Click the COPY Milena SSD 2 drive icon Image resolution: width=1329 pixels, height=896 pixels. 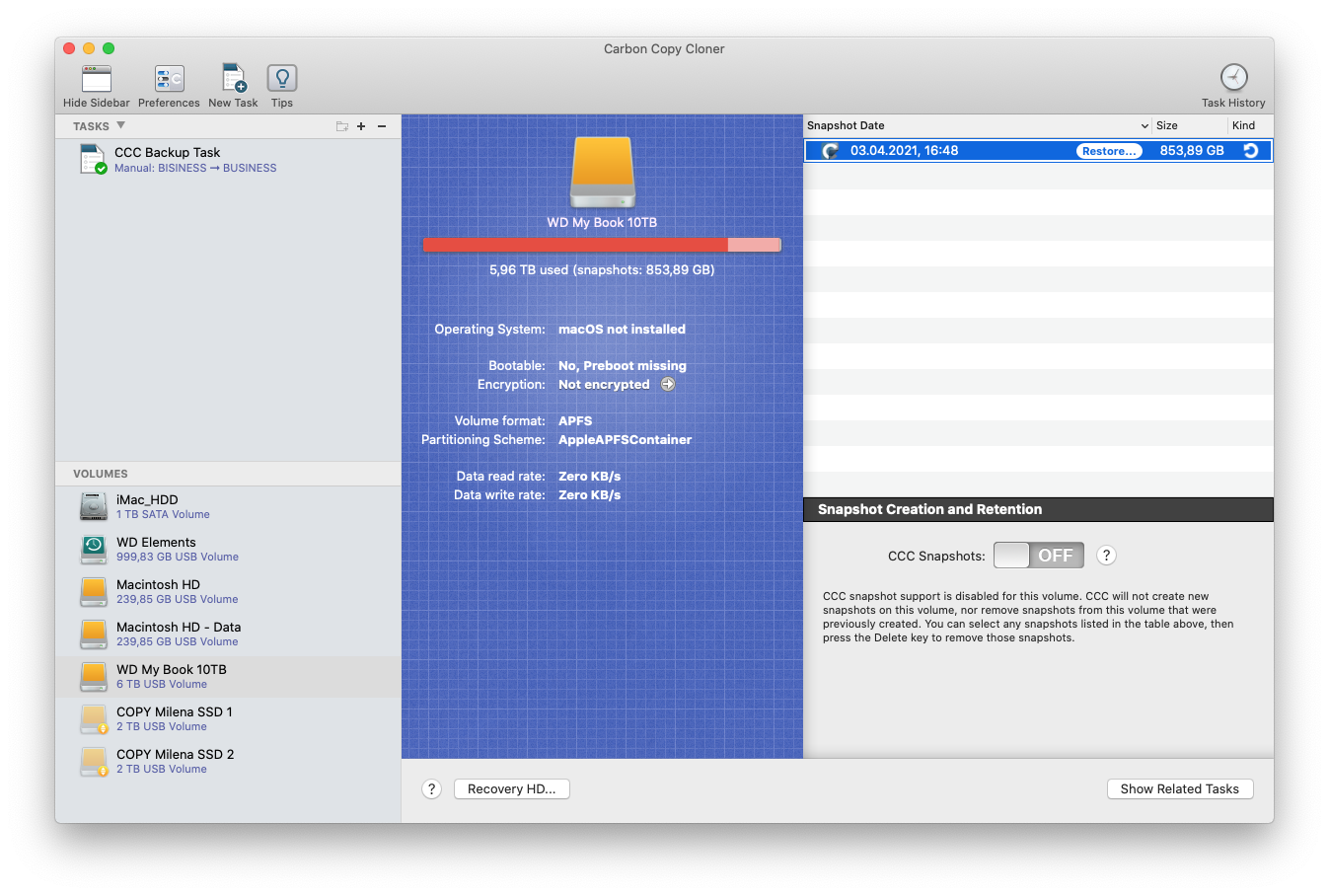point(94,761)
